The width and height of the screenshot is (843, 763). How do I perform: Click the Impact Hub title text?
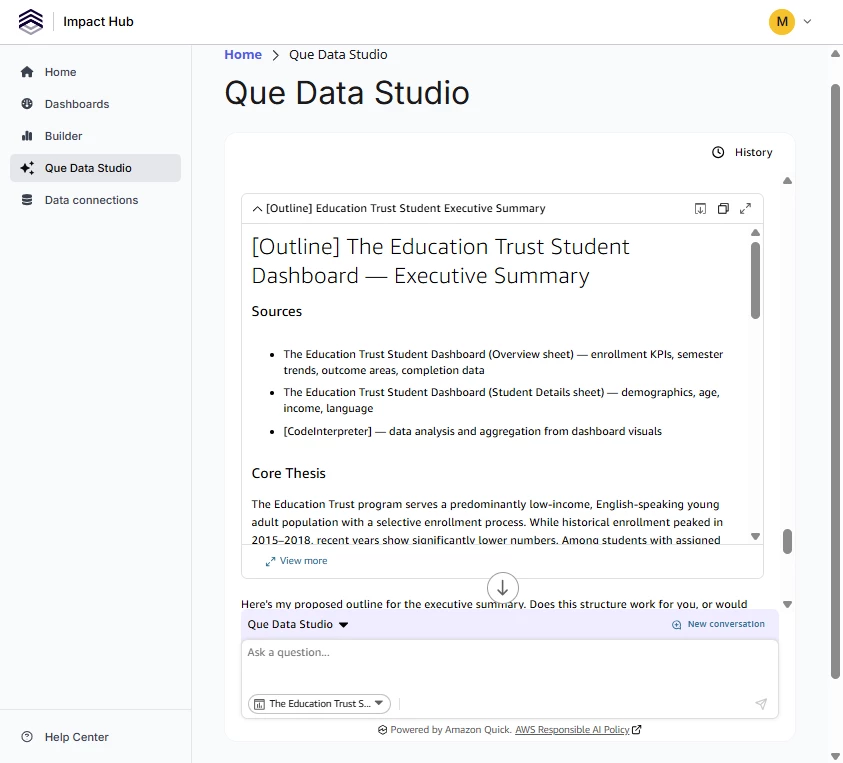98,22
